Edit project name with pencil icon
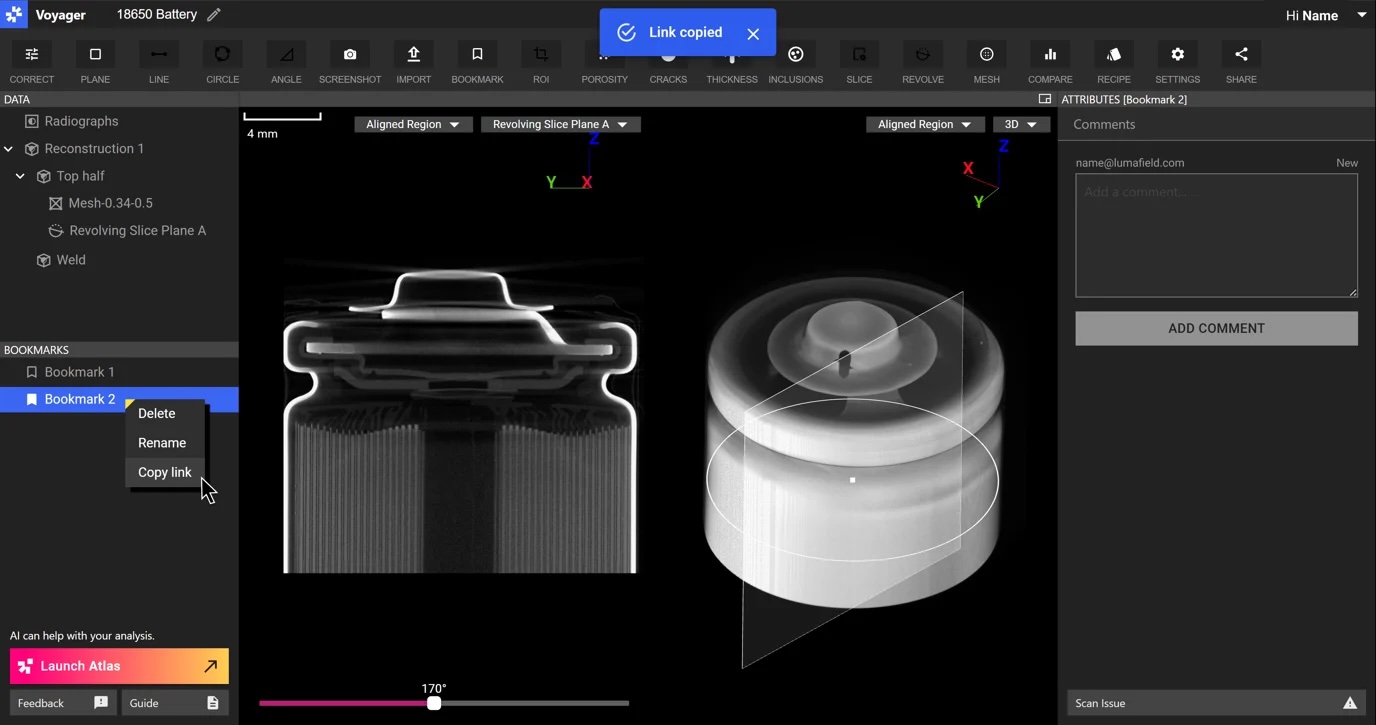Viewport: 1376px width, 725px height. 214,15
